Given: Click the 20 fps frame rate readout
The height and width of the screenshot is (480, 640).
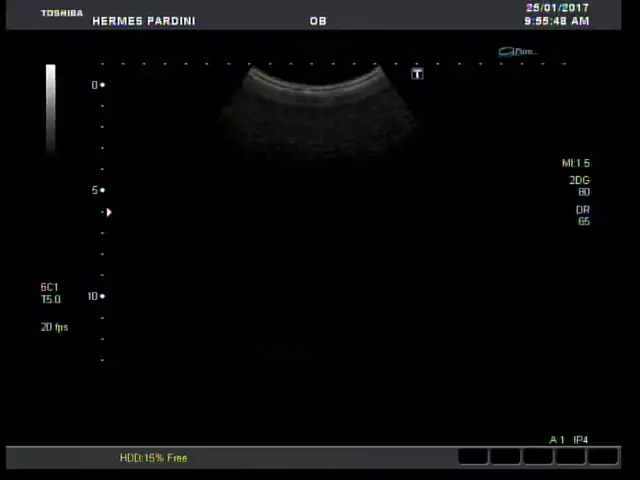Looking at the screenshot, I should click(x=54, y=327).
